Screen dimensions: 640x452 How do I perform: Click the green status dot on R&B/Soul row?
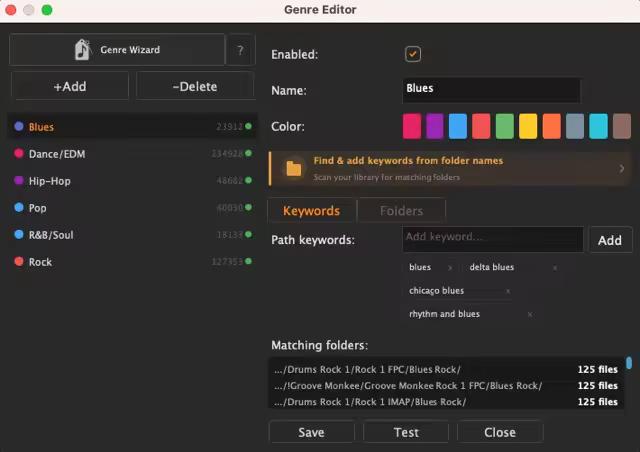pos(248,234)
